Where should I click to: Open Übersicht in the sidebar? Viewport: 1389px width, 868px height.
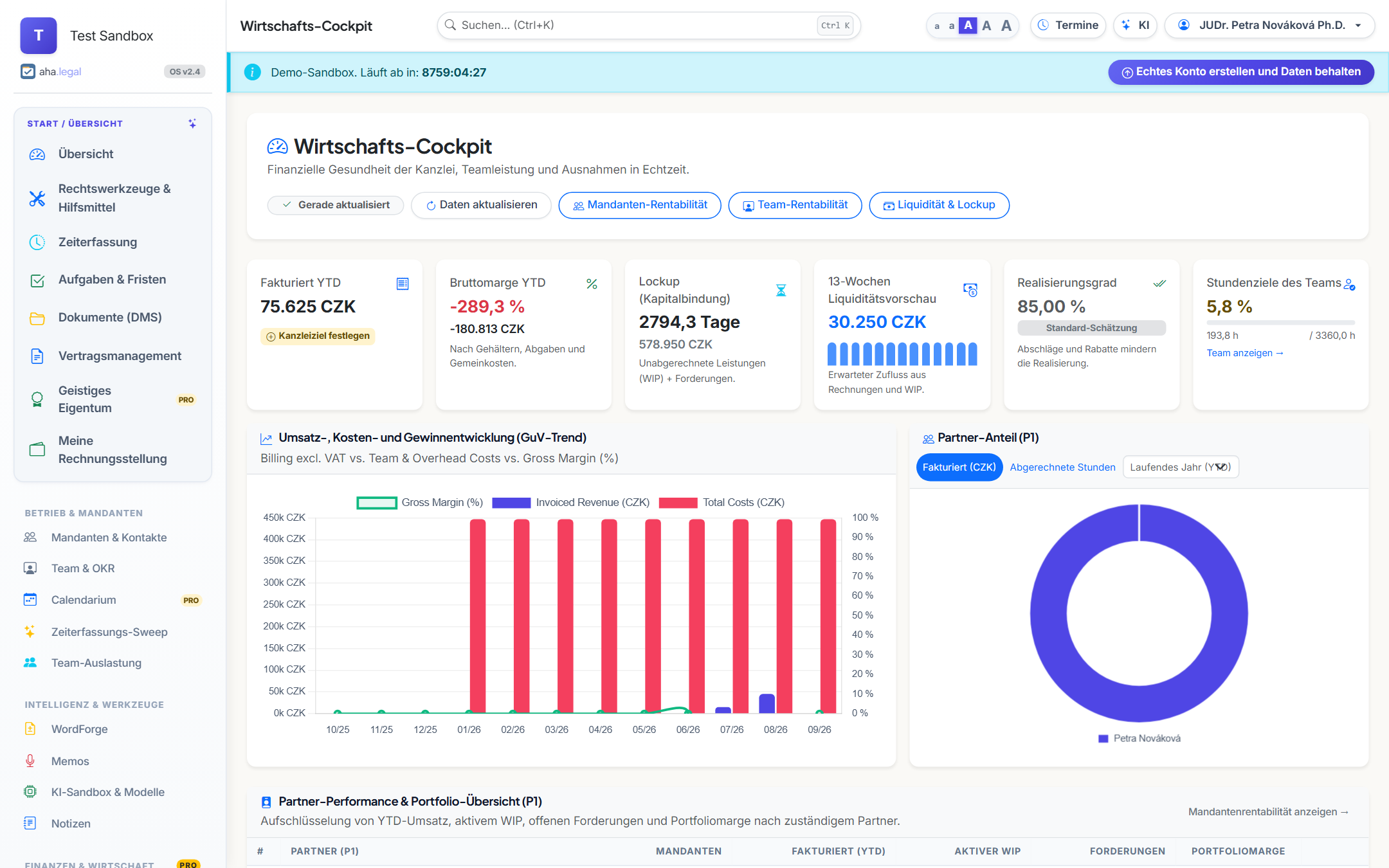point(113,154)
